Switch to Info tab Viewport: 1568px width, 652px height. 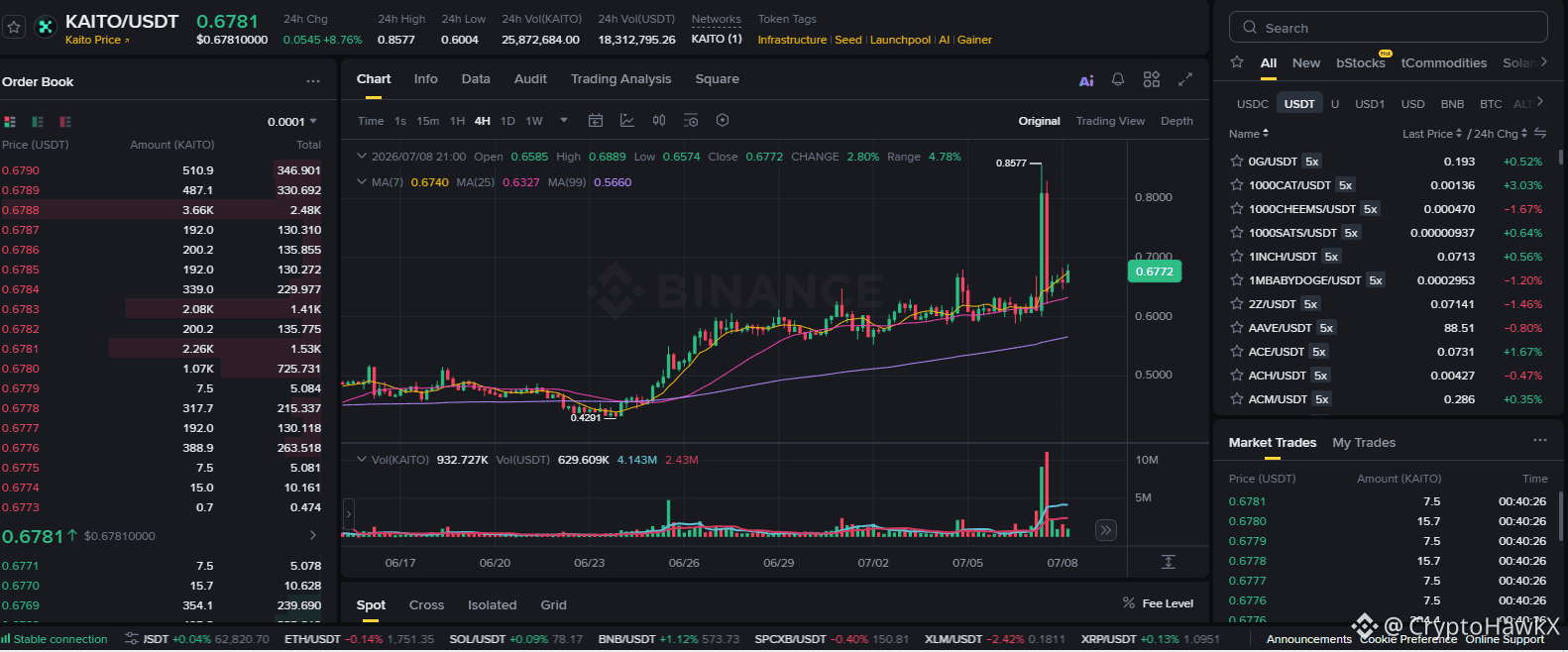tap(426, 79)
